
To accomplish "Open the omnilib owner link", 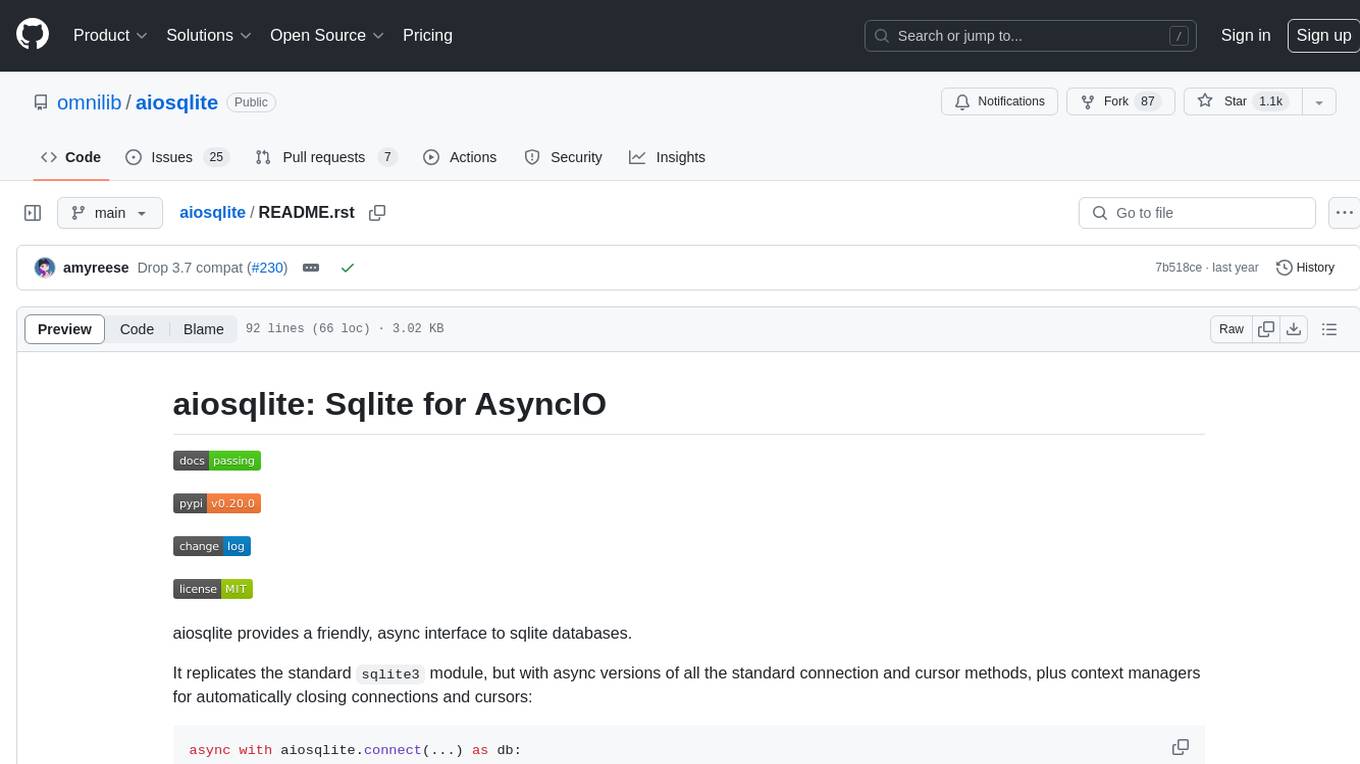I will [x=89, y=102].
